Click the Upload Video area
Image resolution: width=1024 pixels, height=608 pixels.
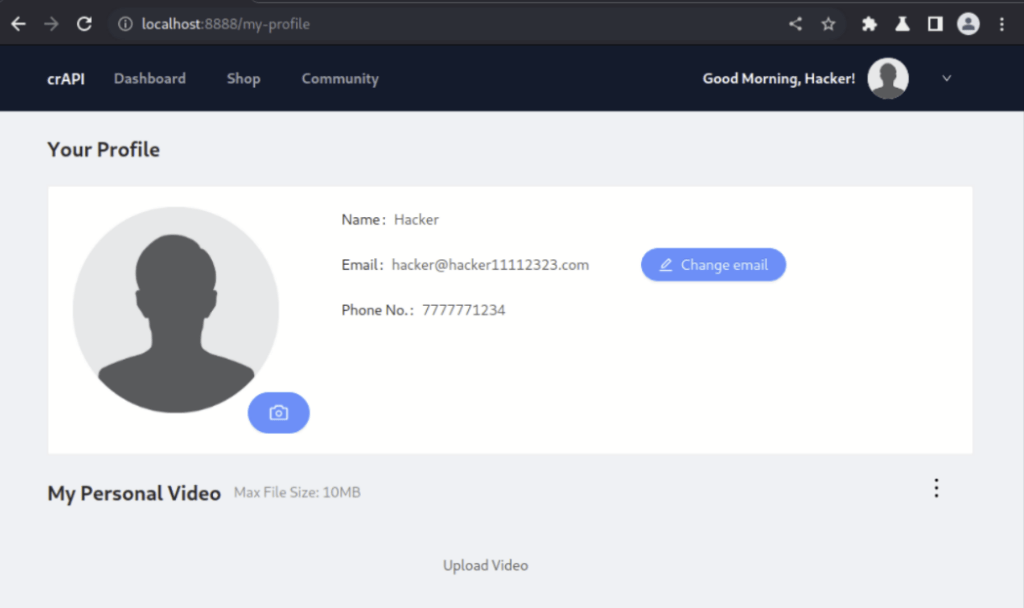485,565
